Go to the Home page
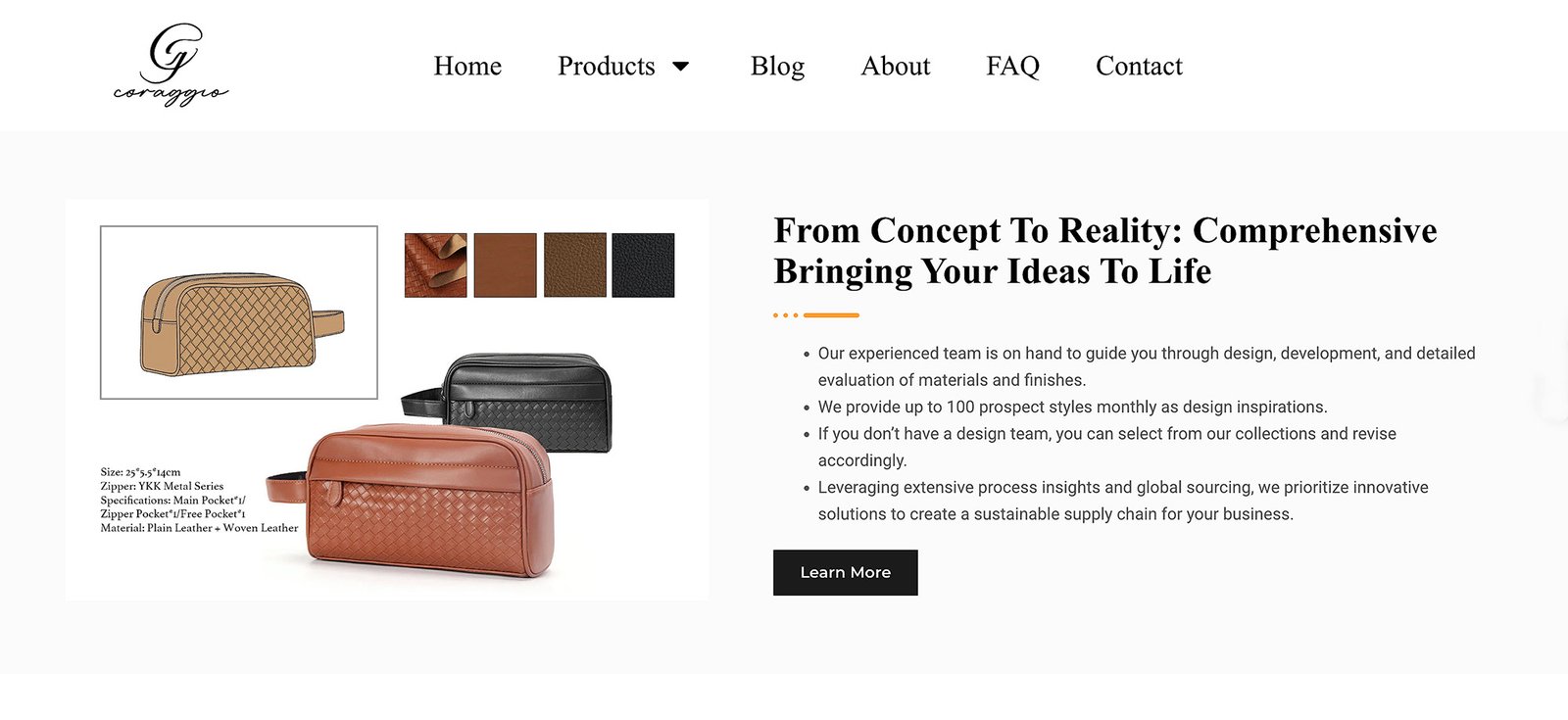Screen dimensions: 1568x720 467,66
